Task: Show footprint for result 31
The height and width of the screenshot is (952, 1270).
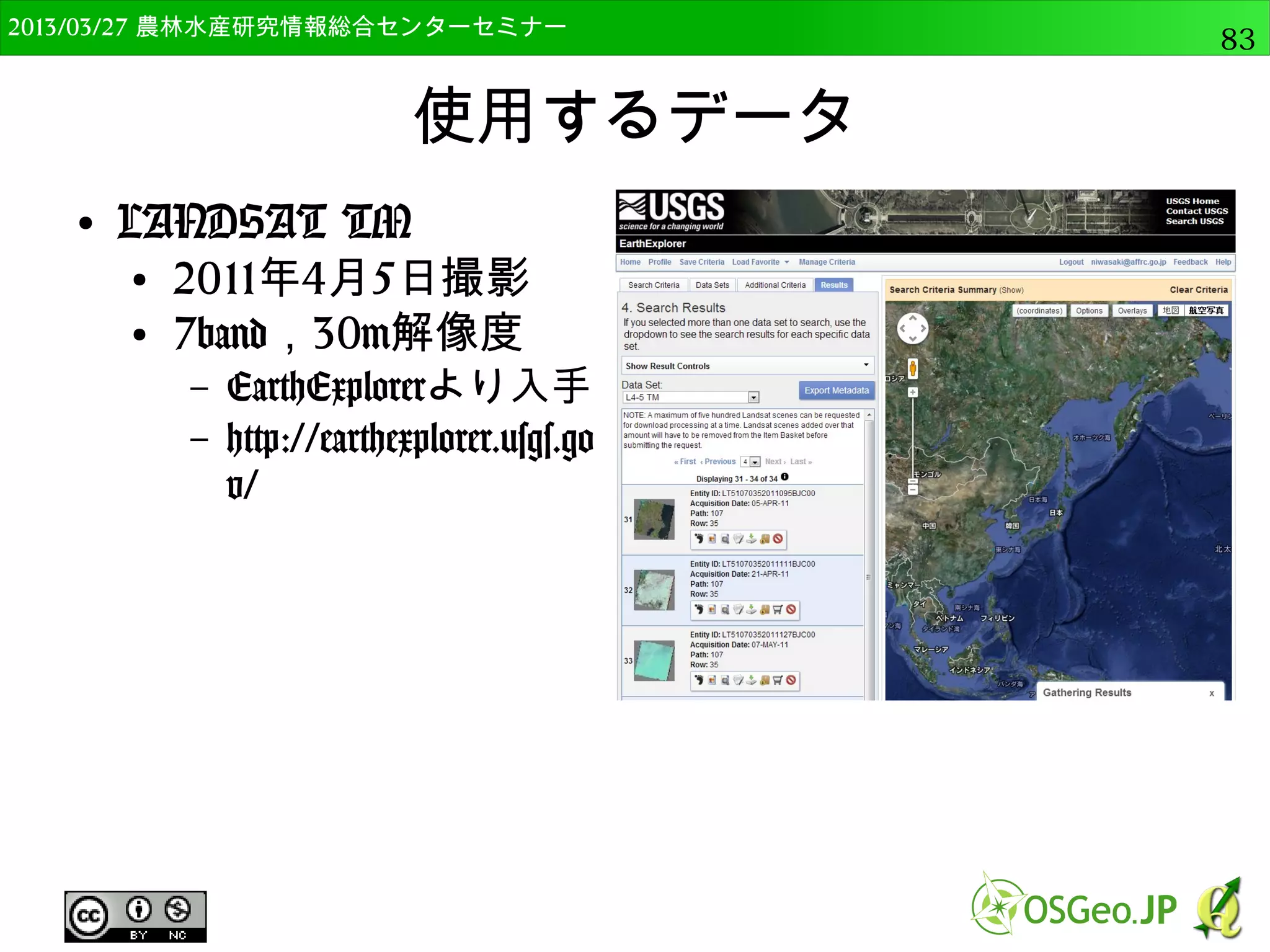Action: 699,539
